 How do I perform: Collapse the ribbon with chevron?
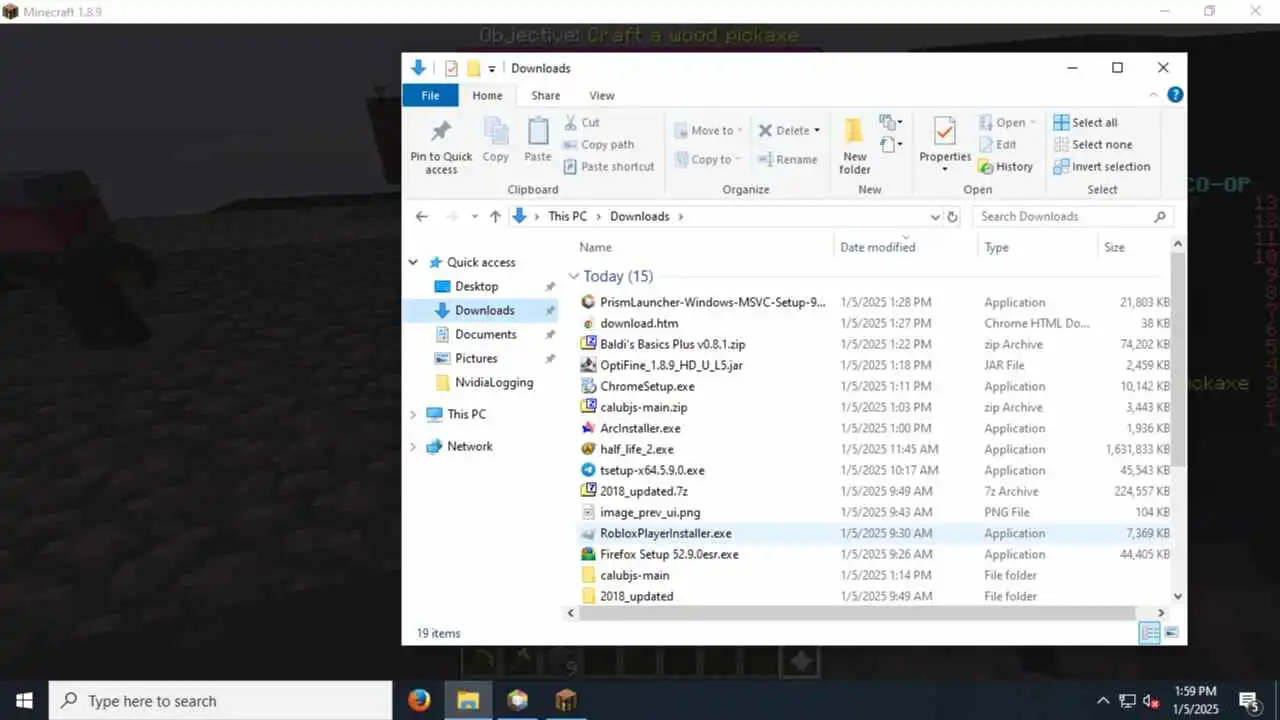coord(1154,95)
